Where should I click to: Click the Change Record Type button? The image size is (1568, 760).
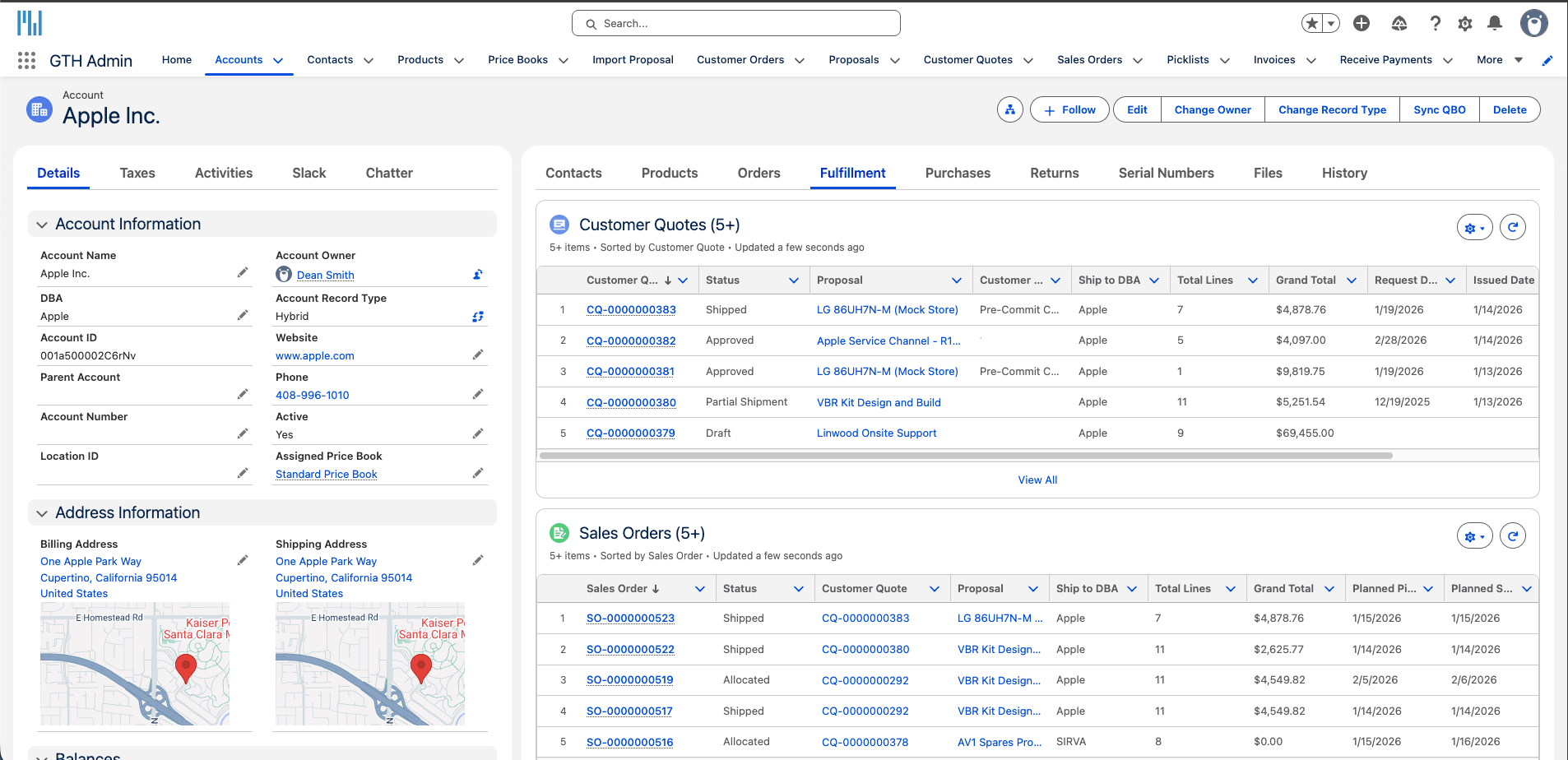pyautogui.click(x=1332, y=109)
